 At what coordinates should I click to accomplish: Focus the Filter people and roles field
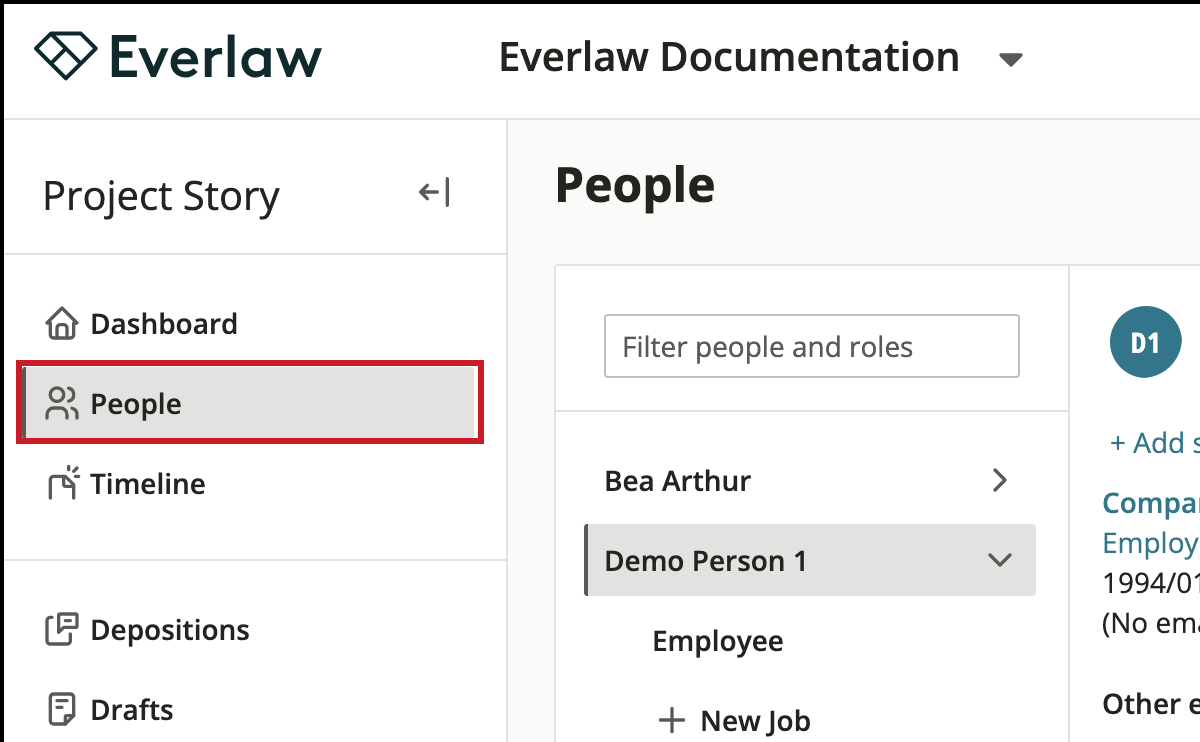coord(812,346)
